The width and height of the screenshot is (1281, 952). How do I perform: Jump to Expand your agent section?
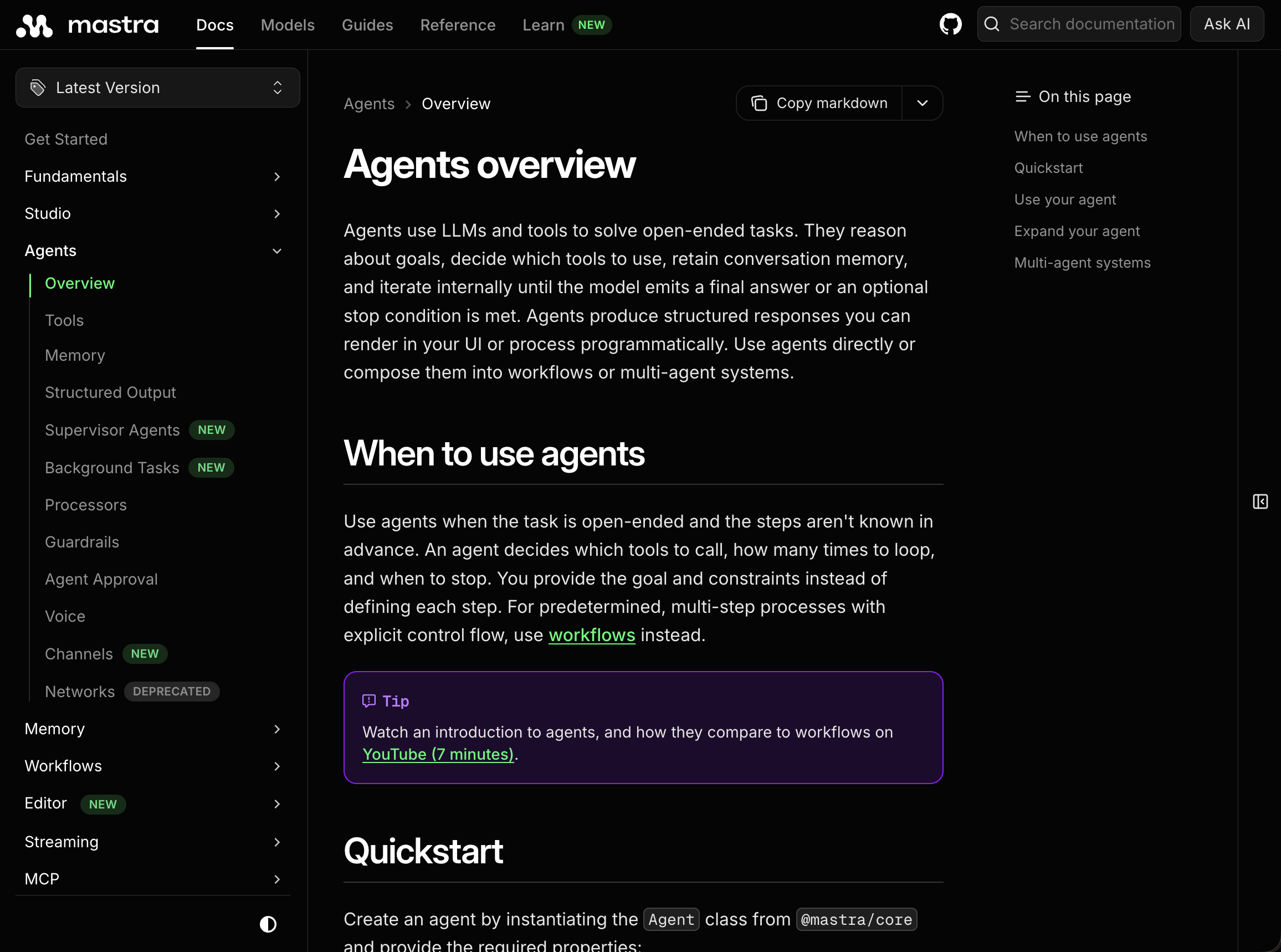point(1077,232)
